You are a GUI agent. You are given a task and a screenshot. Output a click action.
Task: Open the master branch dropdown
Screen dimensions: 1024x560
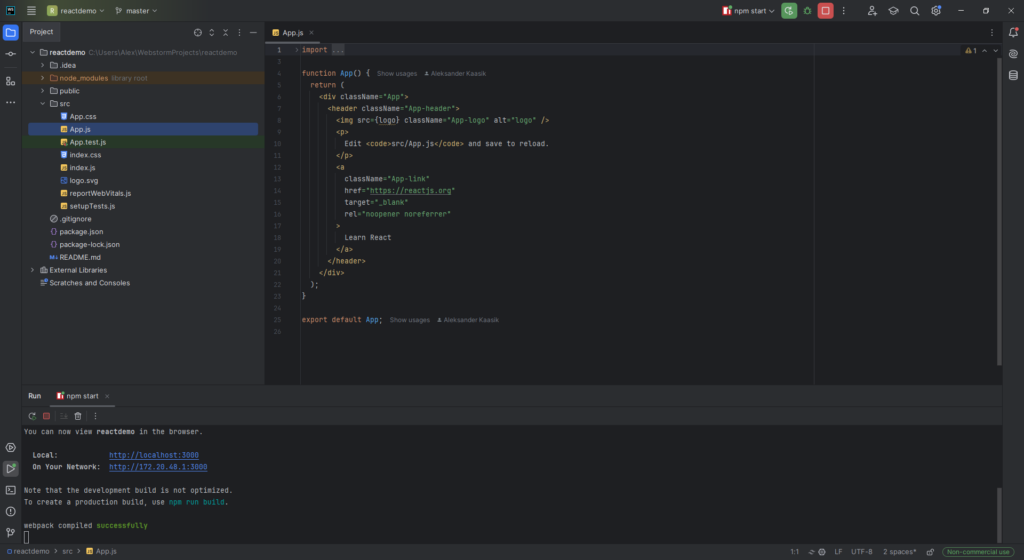(x=136, y=10)
